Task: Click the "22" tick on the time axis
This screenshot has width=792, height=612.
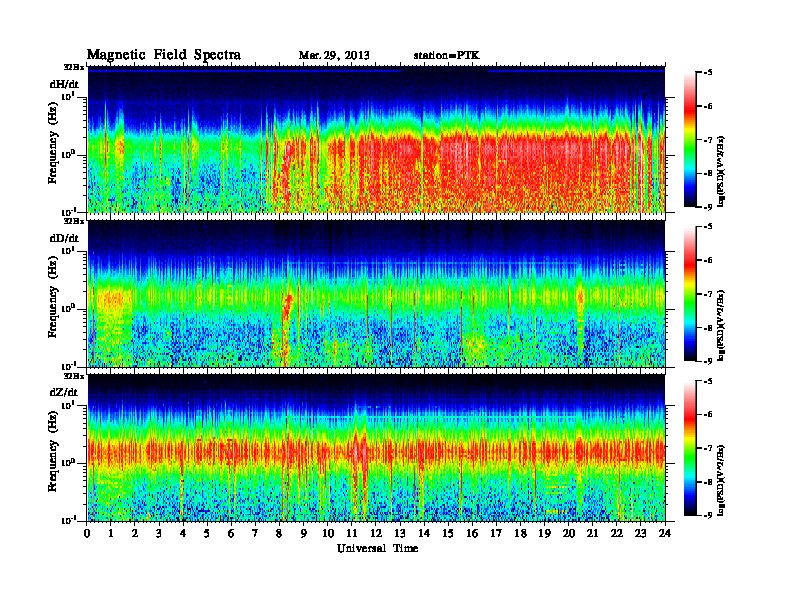Action: click(616, 534)
